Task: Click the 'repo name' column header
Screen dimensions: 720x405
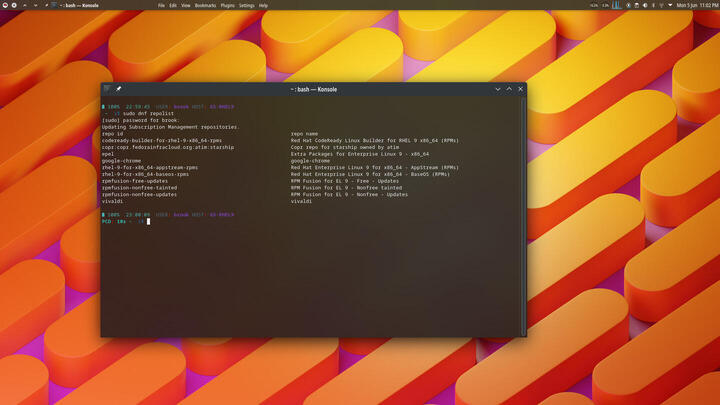Action: click(304, 134)
